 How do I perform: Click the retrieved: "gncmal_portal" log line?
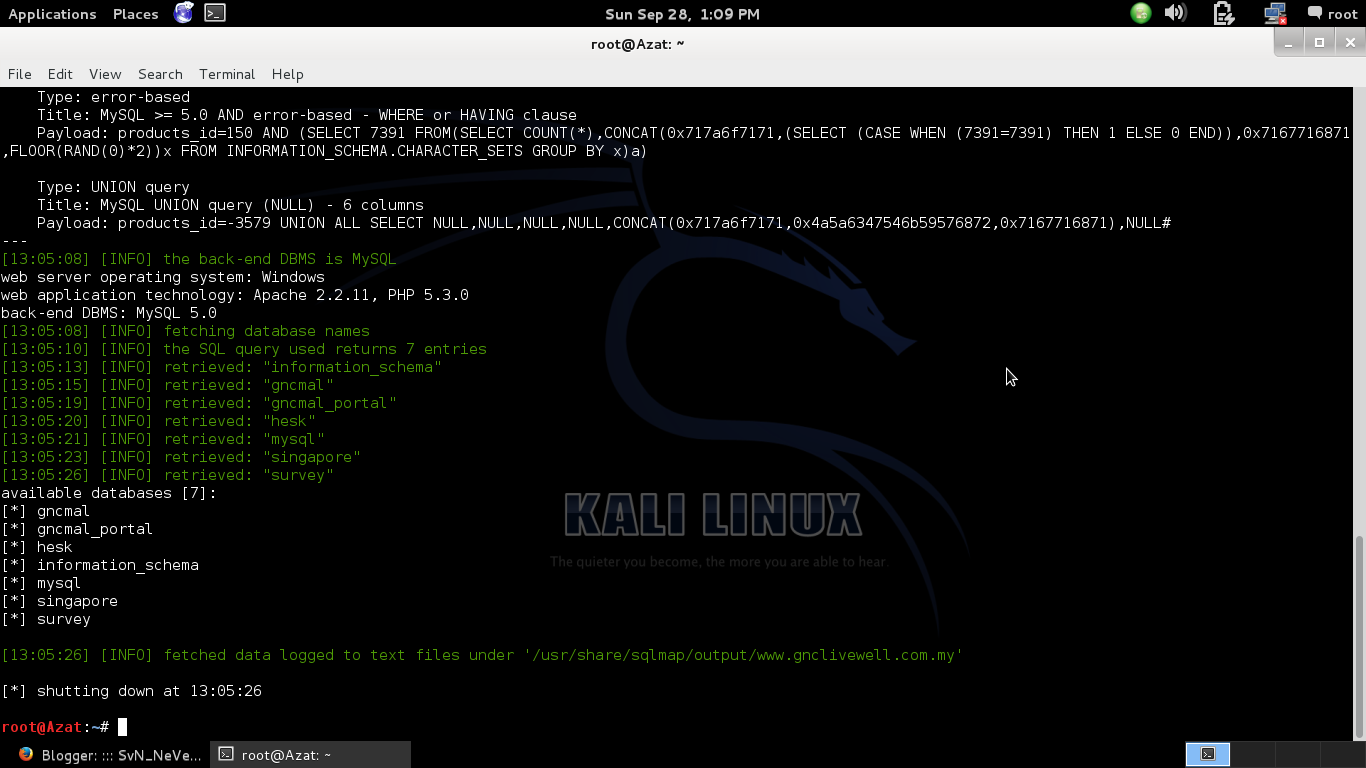pos(199,403)
